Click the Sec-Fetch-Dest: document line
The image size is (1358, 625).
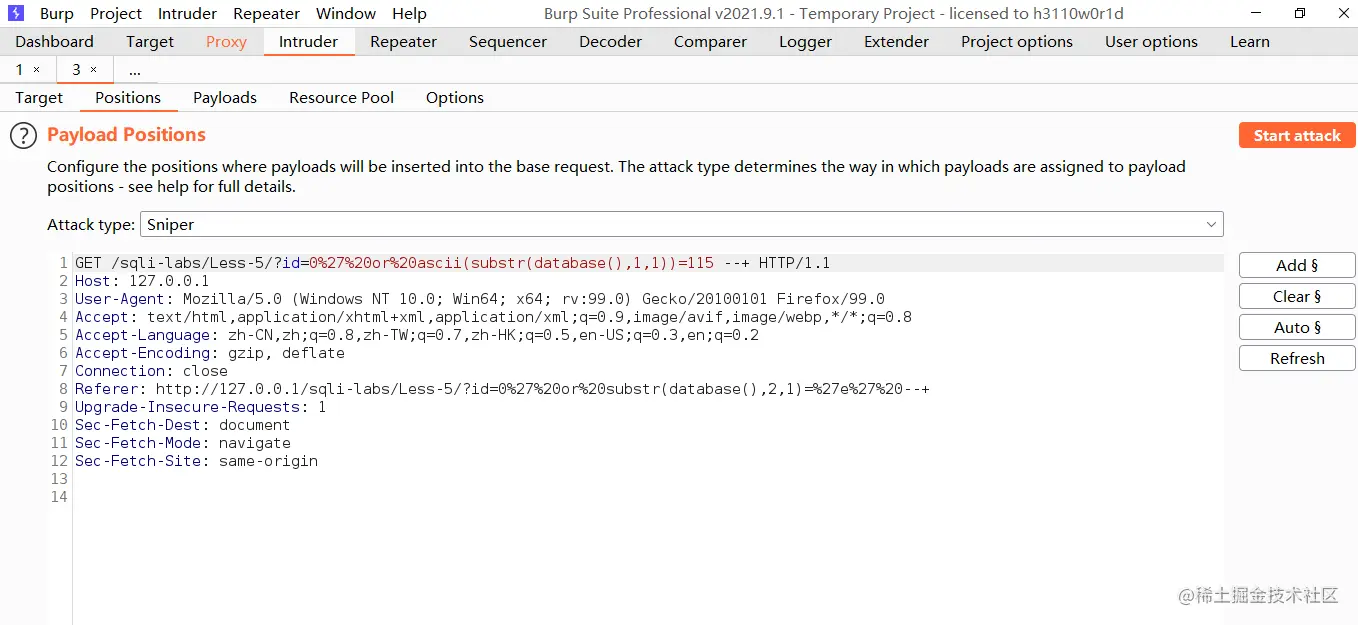click(x=182, y=425)
